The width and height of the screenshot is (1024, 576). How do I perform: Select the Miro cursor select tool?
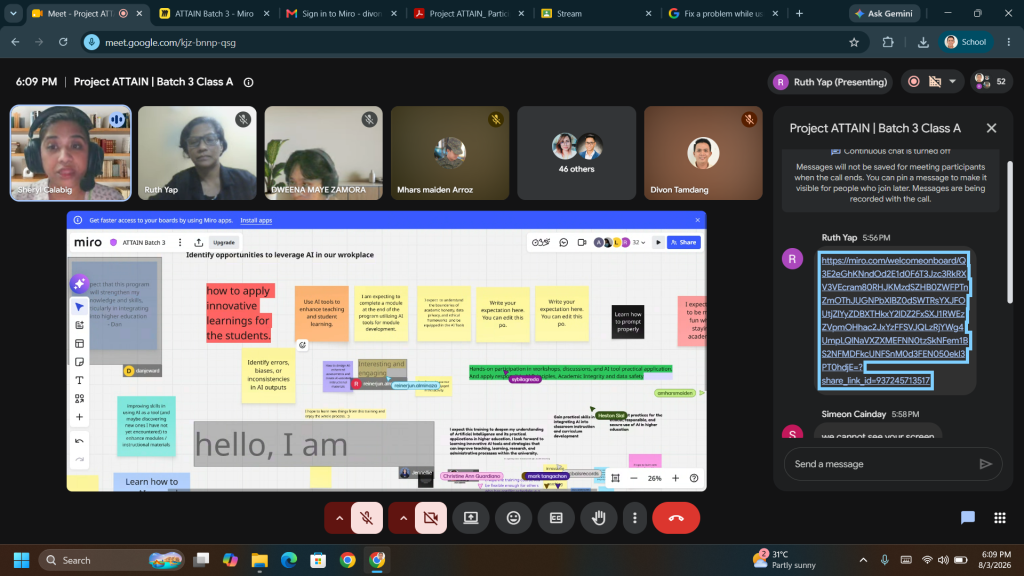80,307
